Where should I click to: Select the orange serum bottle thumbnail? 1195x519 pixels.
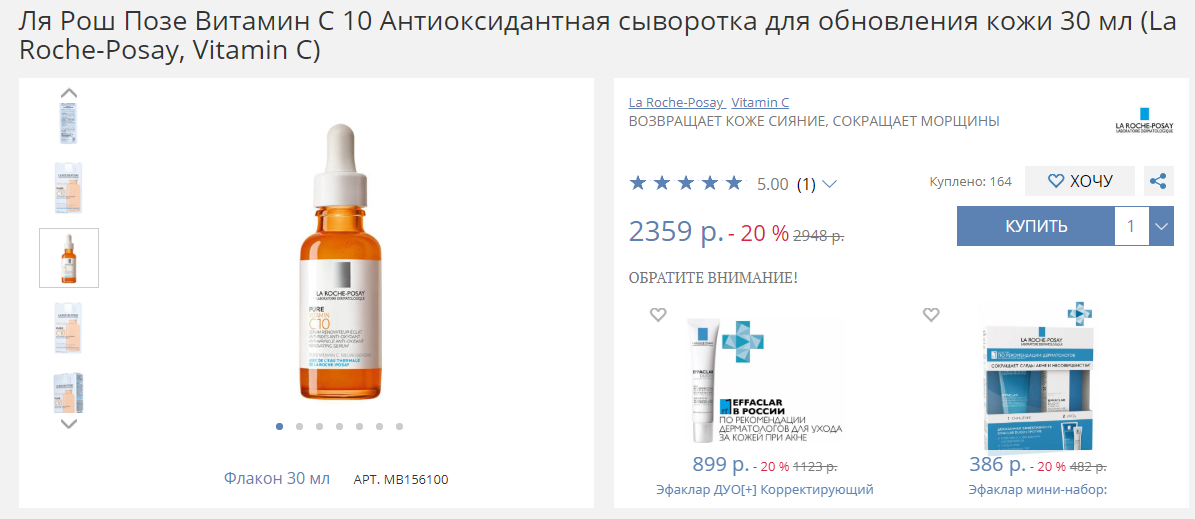coord(69,258)
